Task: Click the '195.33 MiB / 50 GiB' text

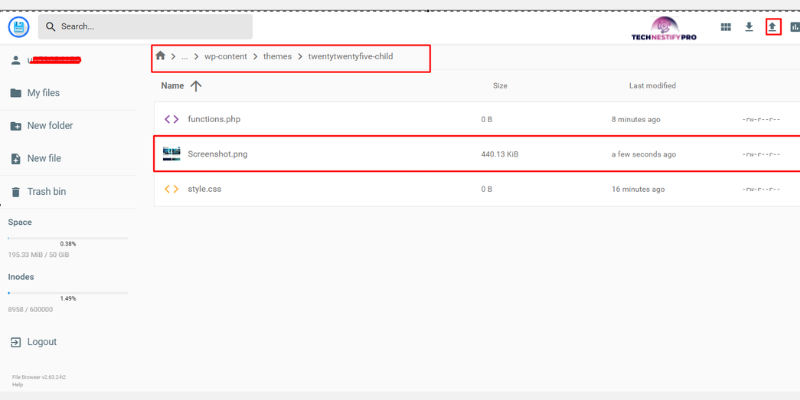Action: 39,255
